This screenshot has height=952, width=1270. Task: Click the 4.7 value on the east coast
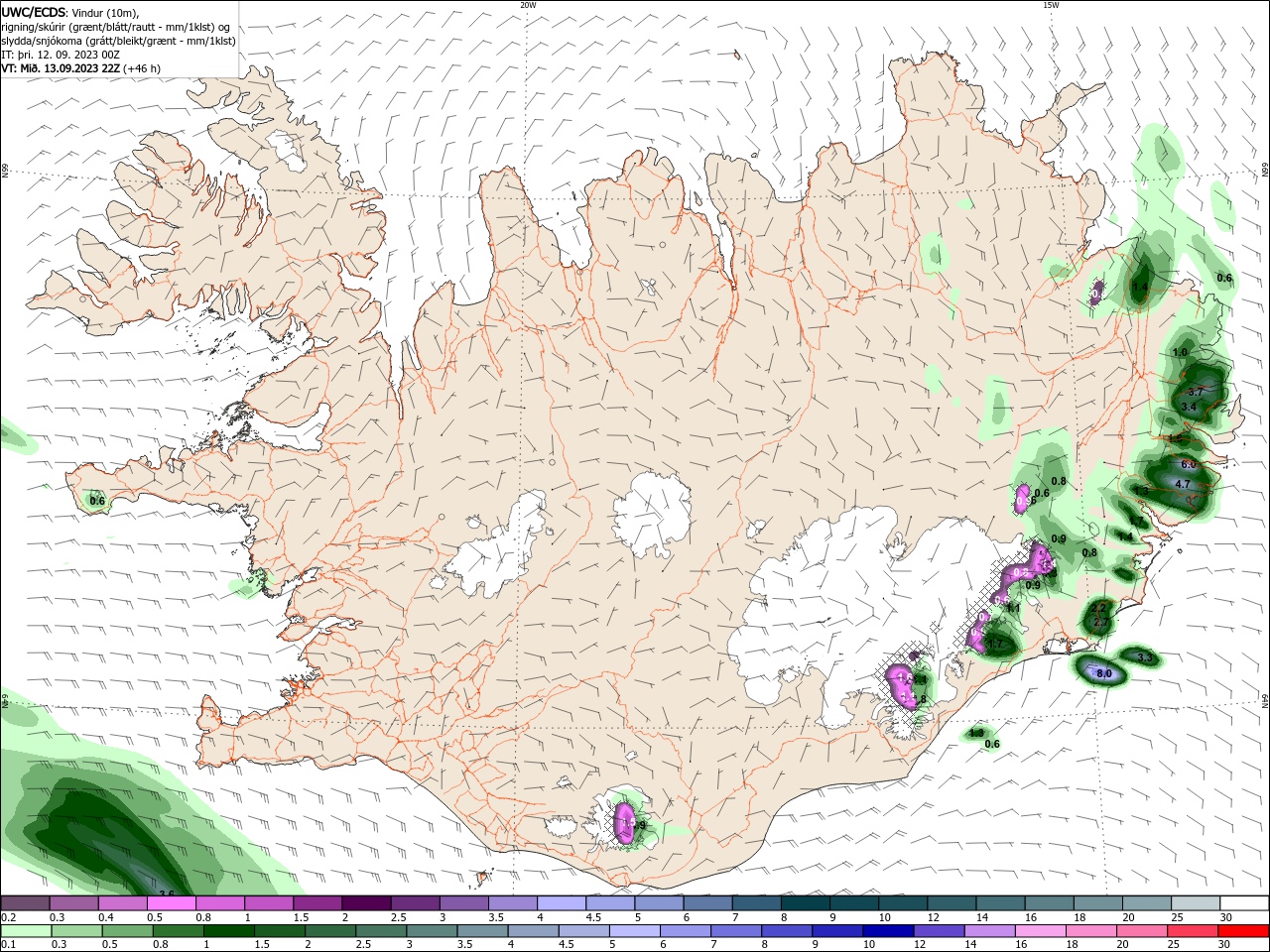(1182, 484)
